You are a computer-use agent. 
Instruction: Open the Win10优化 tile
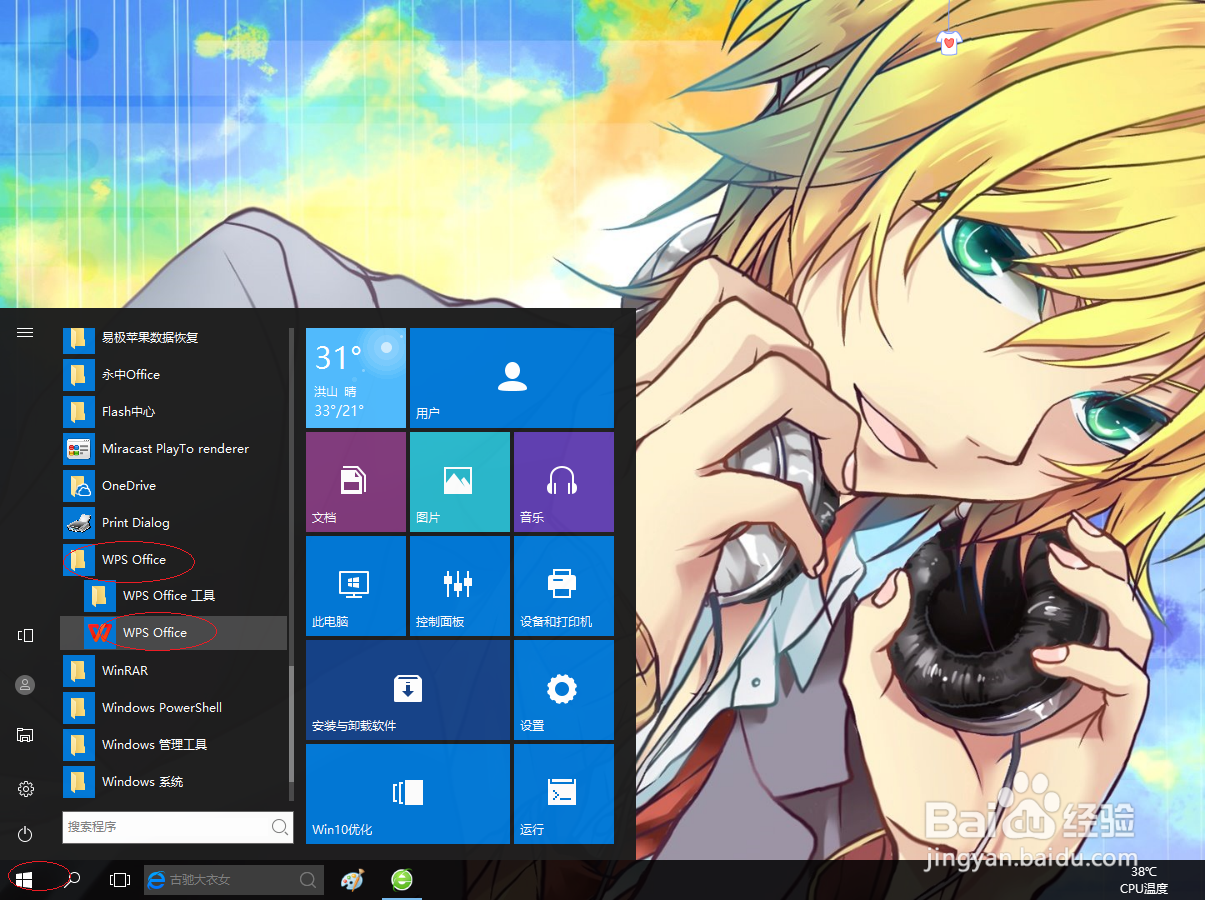click(x=408, y=794)
